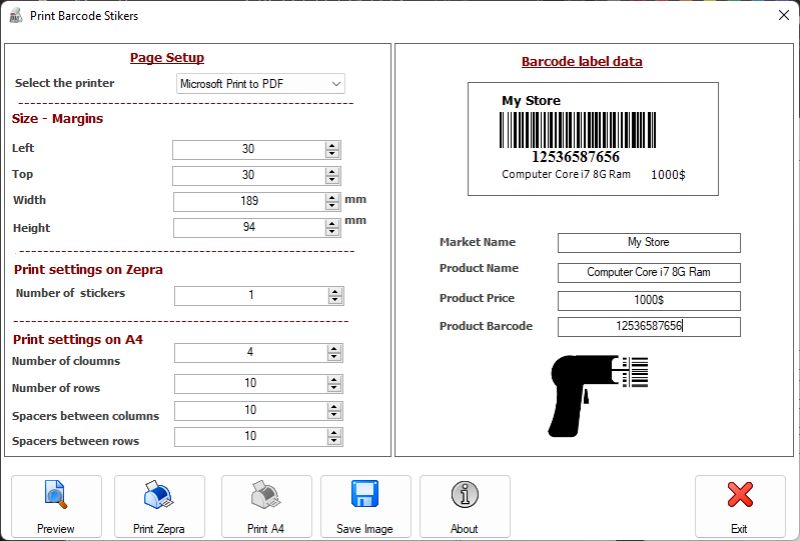Image resolution: width=800 pixels, height=541 pixels.
Task: Open the Select the printer dropdown
Action: coord(260,84)
